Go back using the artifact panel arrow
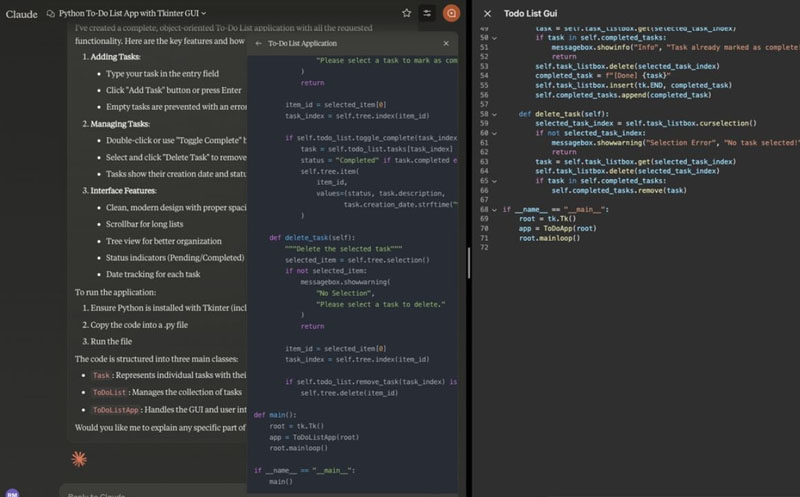The width and height of the screenshot is (800, 497). click(258, 43)
